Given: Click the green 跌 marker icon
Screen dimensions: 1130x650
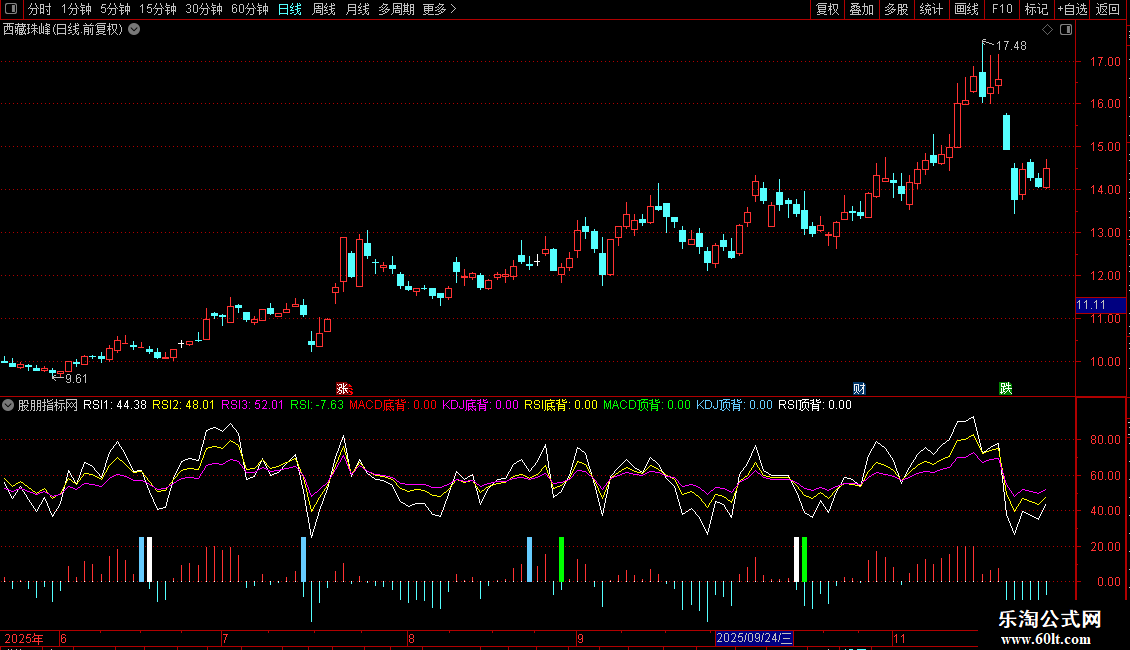Looking at the screenshot, I should point(1006,388).
